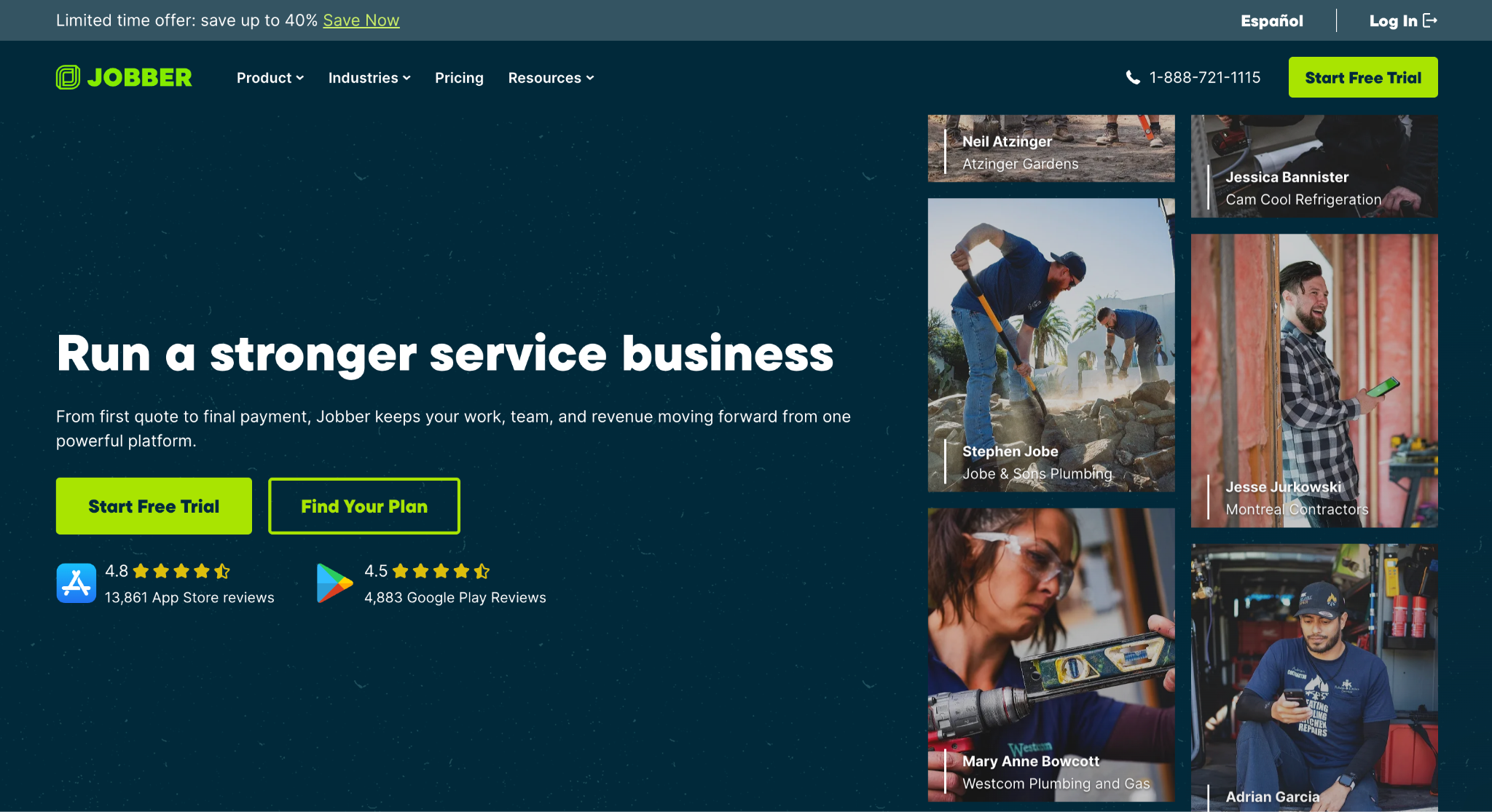The image size is (1492, 812).
Task: Click the hero Start Free Trial button
Action: [x=154, y=506]
